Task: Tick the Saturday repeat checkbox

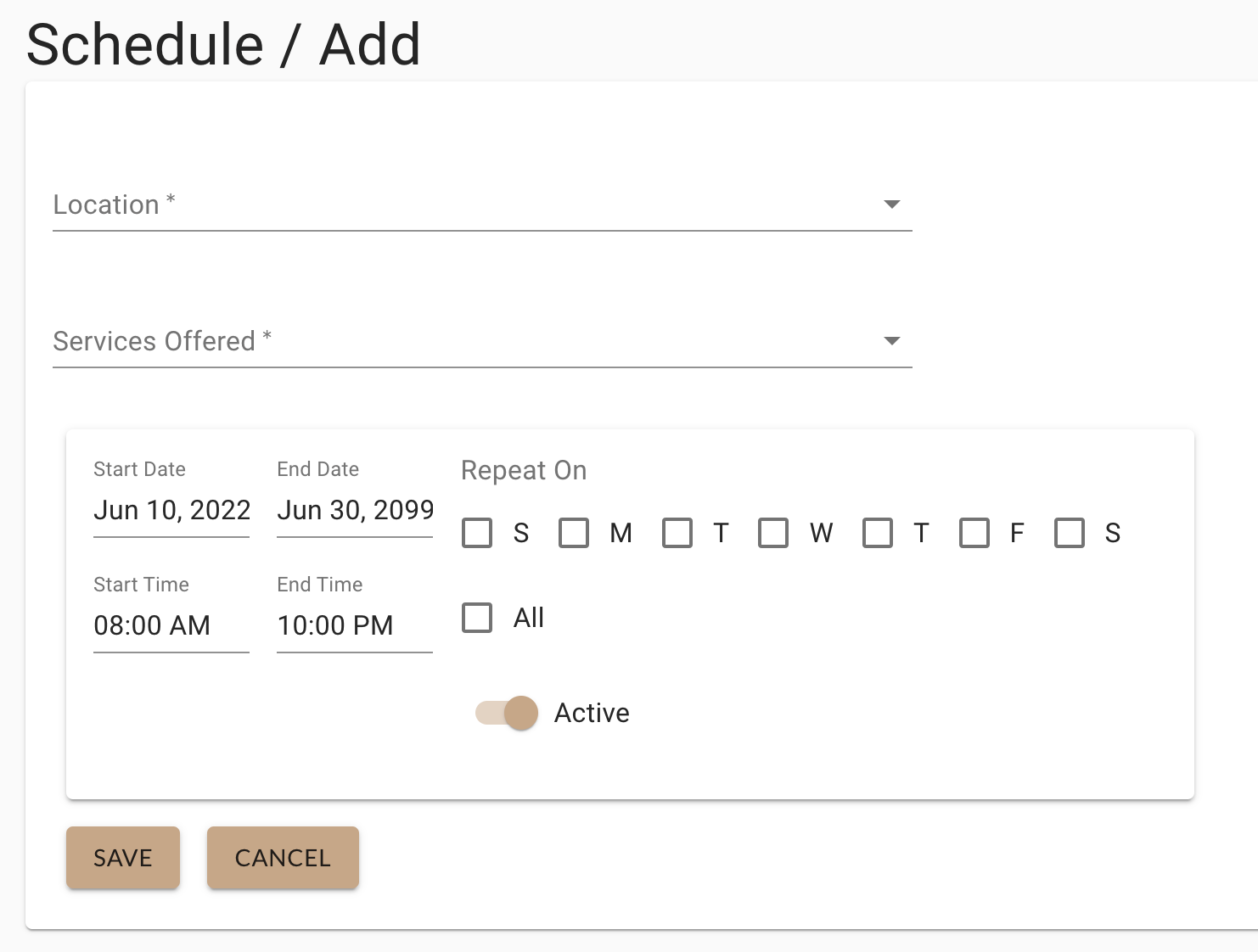Action: pos(1070,533)
